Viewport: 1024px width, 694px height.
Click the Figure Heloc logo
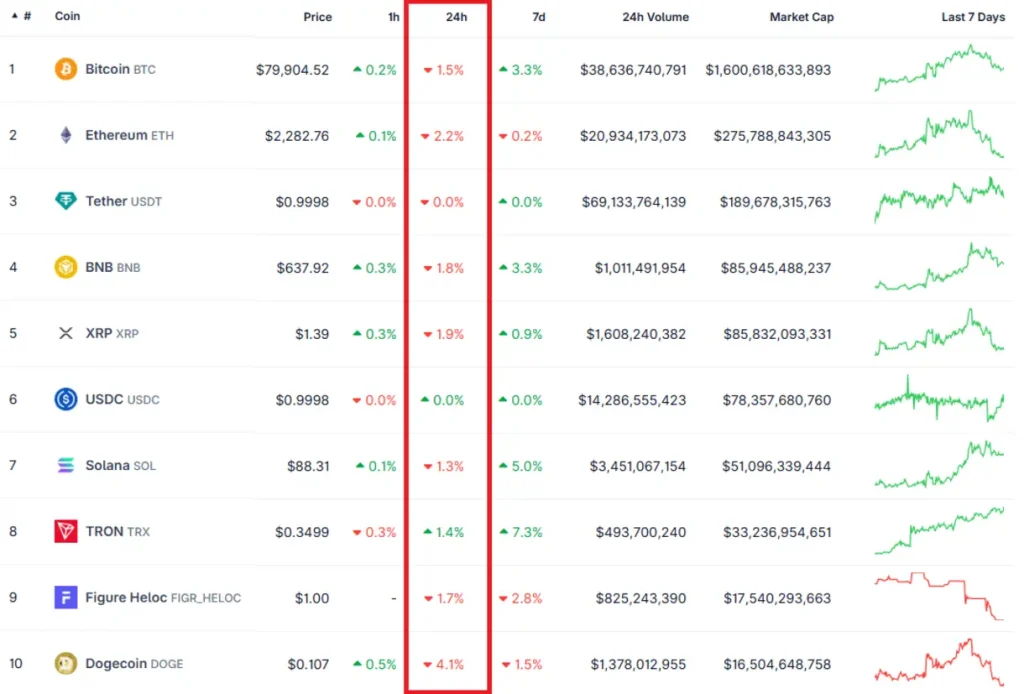coord(65,597)
